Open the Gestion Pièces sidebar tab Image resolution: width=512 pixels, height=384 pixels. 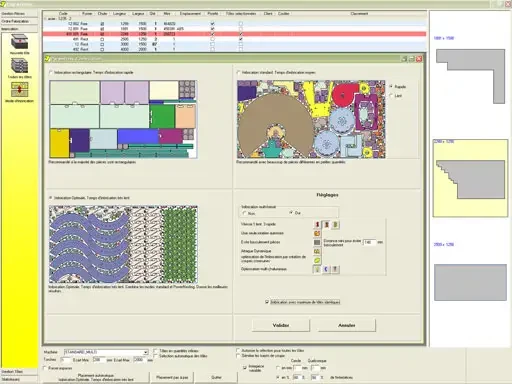[x=19, y=14]
